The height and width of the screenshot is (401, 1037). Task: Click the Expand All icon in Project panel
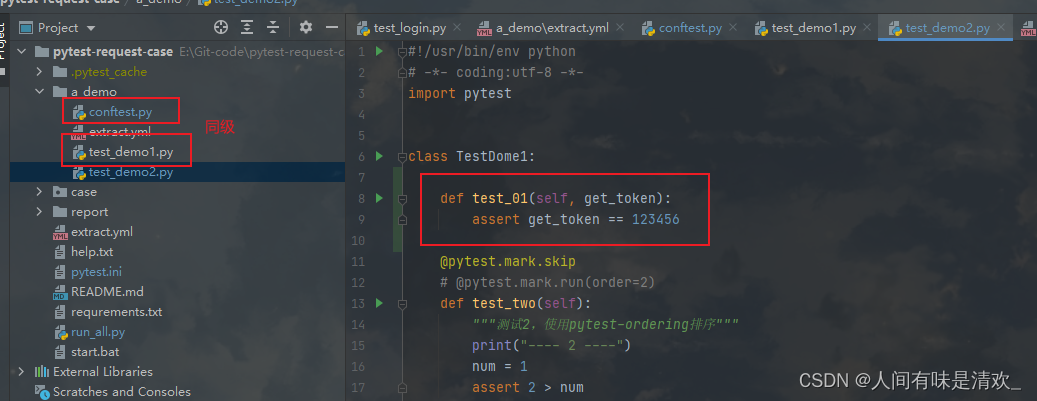247,27
